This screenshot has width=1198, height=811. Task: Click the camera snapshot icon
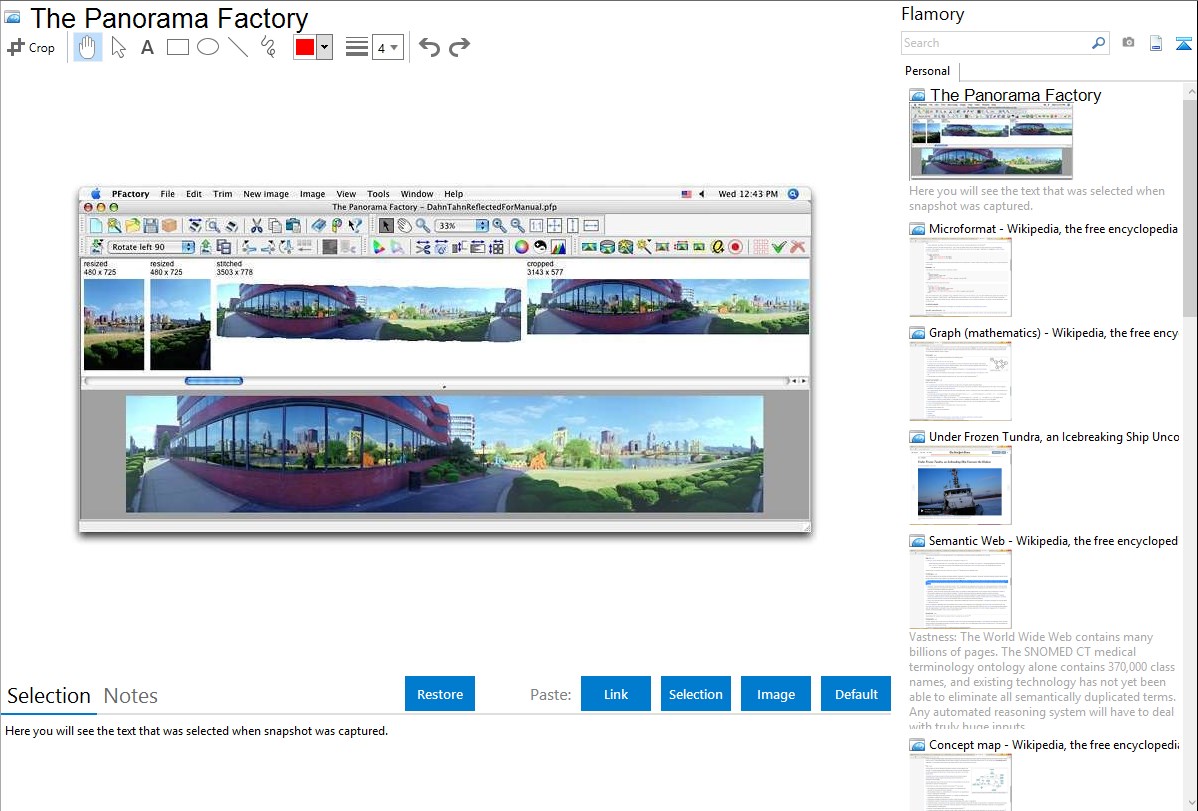[x=1128, y=43]
